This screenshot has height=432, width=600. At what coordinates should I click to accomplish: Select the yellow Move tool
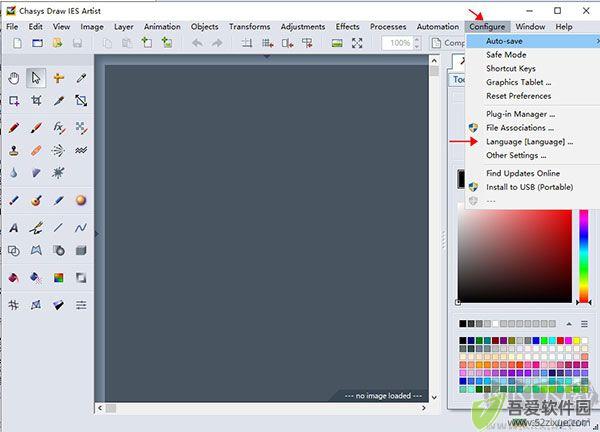point(58,78)
